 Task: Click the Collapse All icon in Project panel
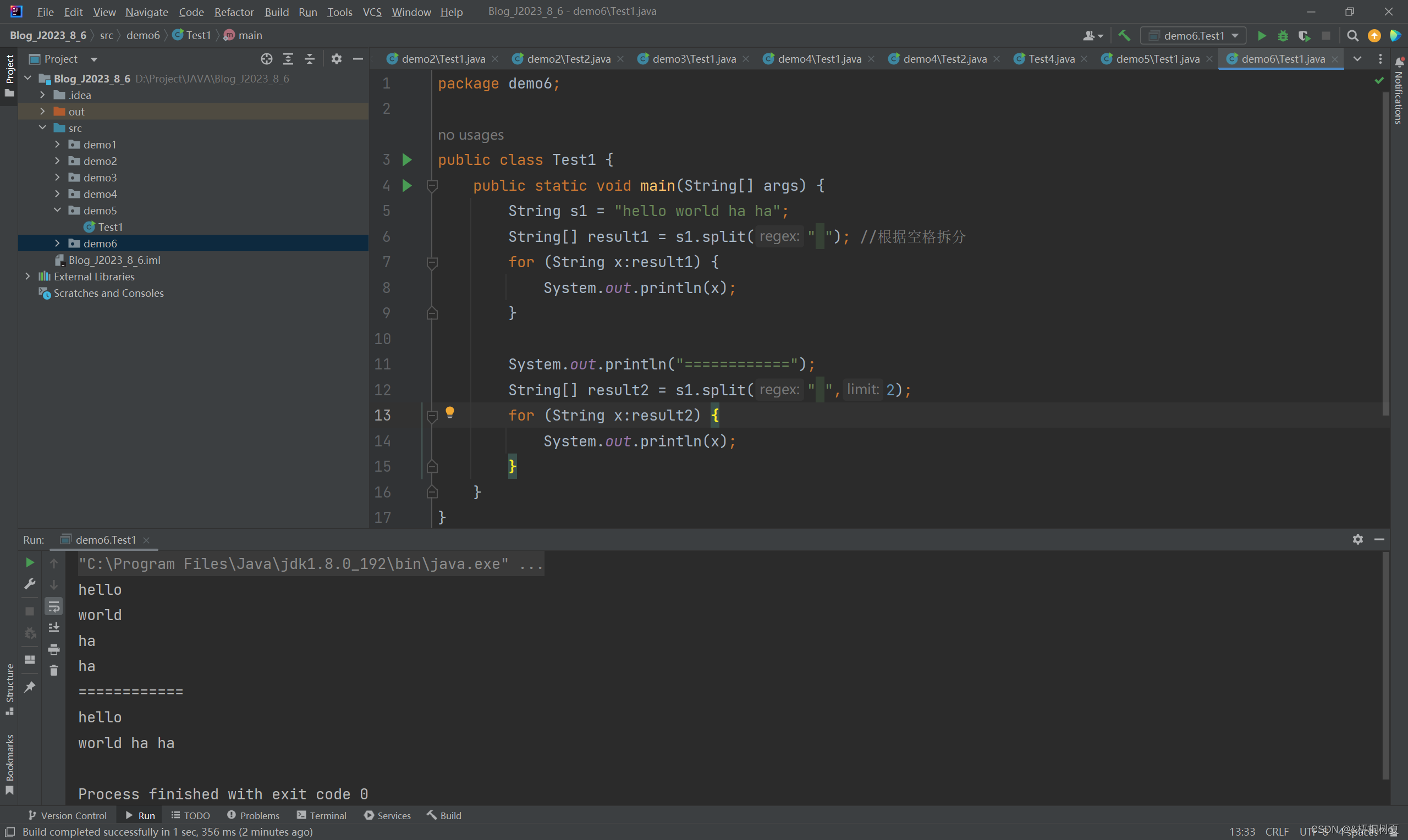(310, 59)
